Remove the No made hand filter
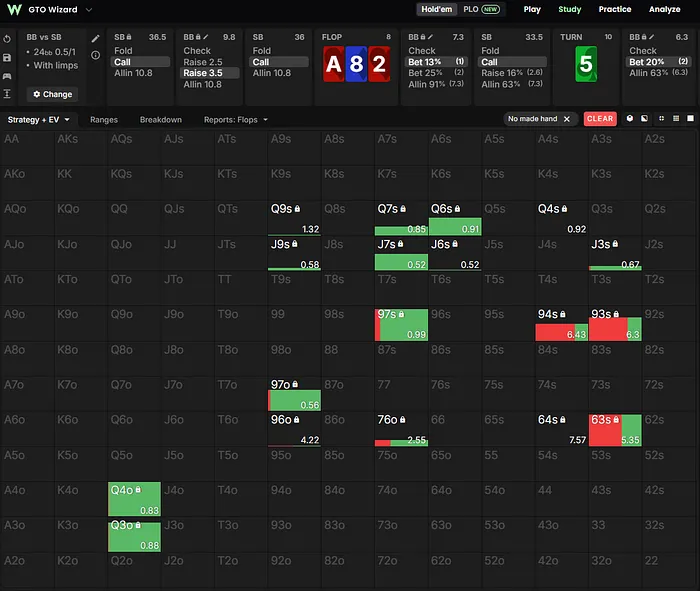 pos(567,119)
